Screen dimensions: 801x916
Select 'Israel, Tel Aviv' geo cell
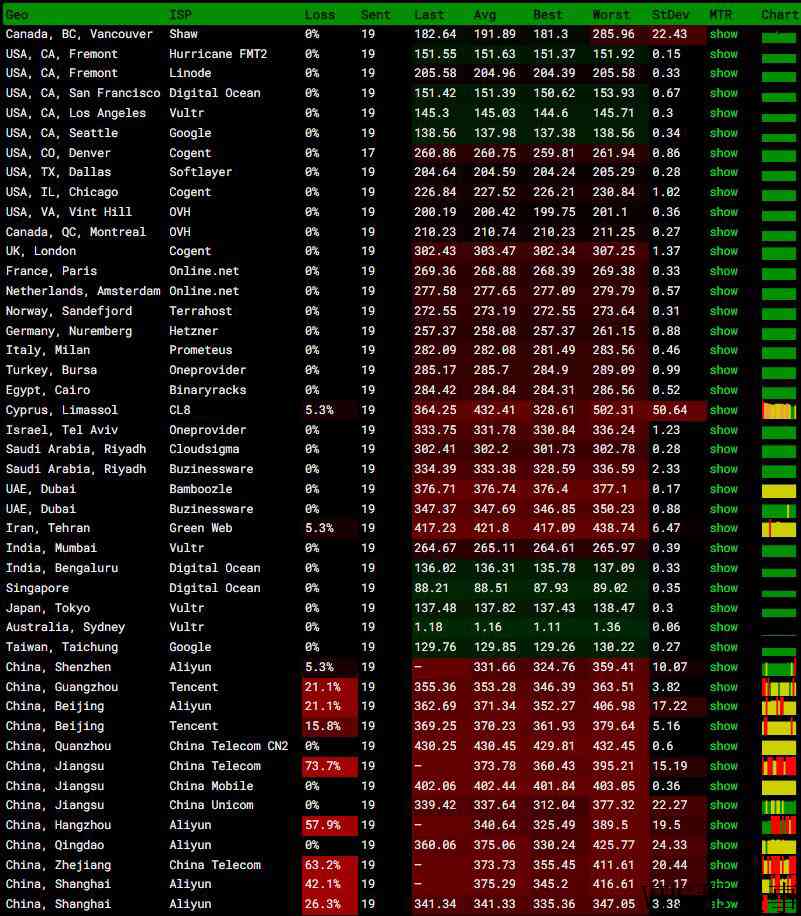[61, 430]
